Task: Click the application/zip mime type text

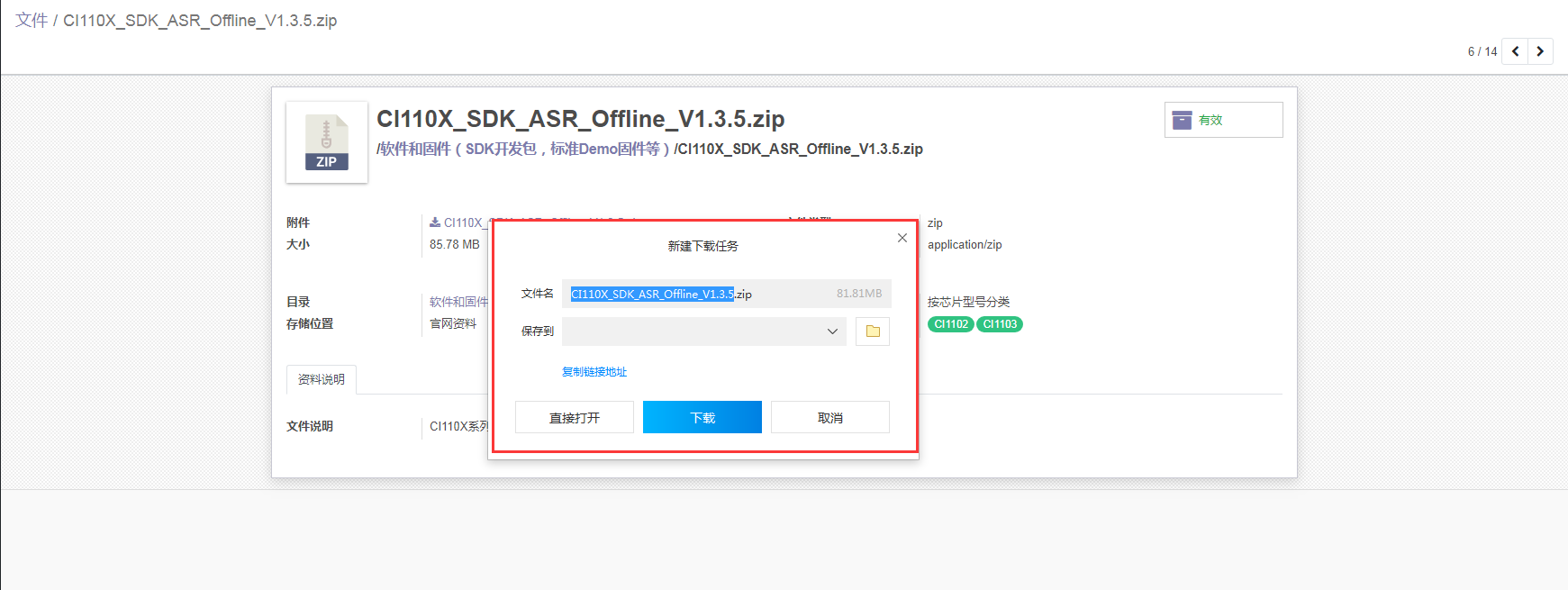Action: click(965, 244)
